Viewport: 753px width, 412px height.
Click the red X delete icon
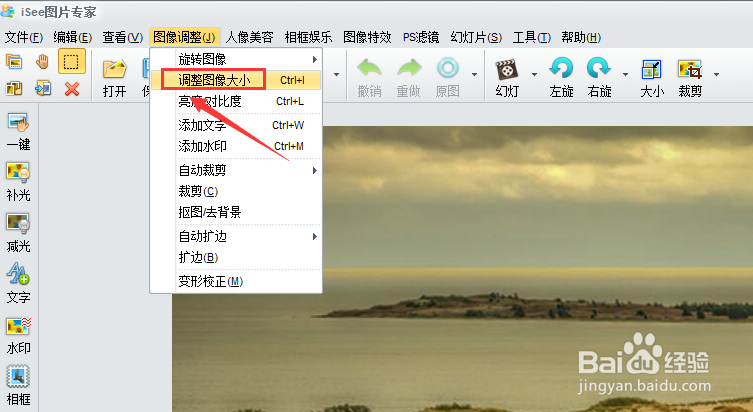tap(72, 89)
